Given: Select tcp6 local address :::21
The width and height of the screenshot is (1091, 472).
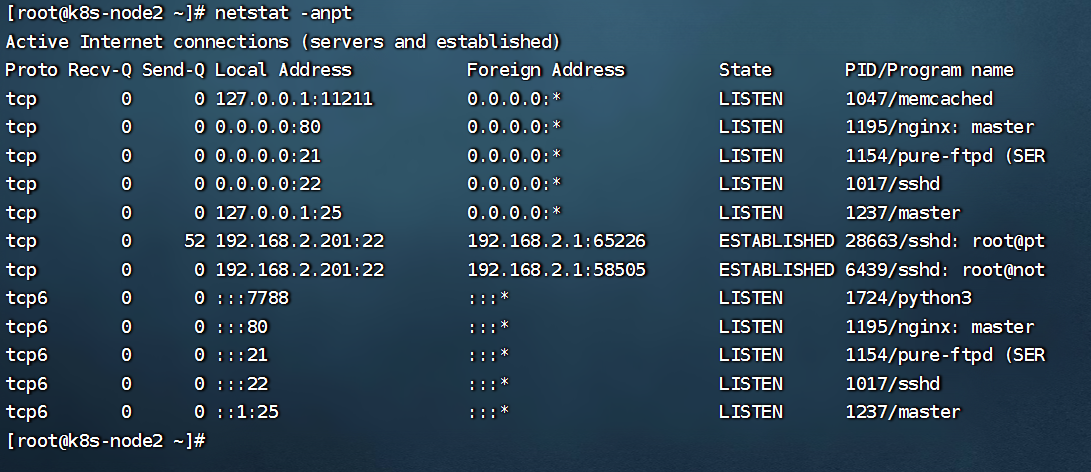Looking at the screenshot, I should (241, 356).
